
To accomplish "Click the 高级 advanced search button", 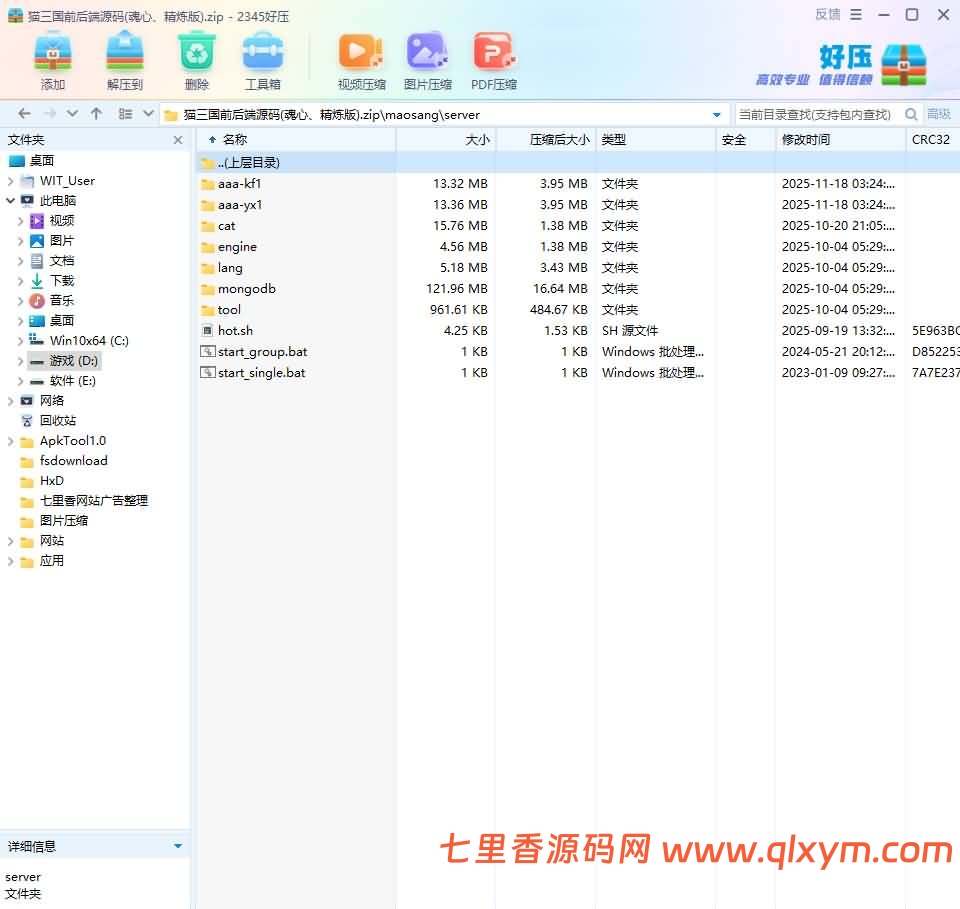I will pos(940,114).
